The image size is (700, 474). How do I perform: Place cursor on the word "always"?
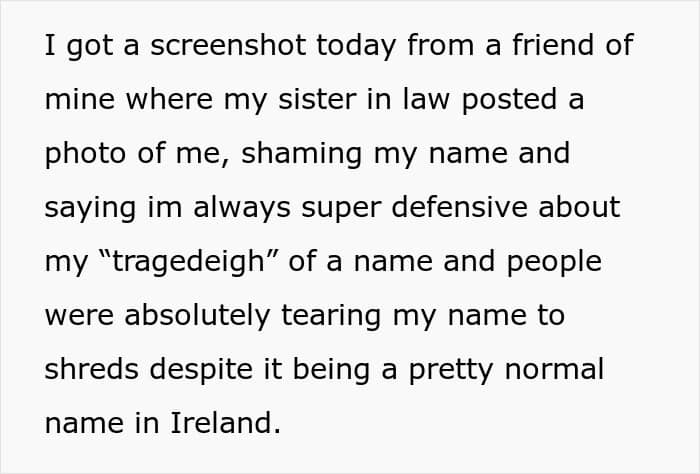240,208
